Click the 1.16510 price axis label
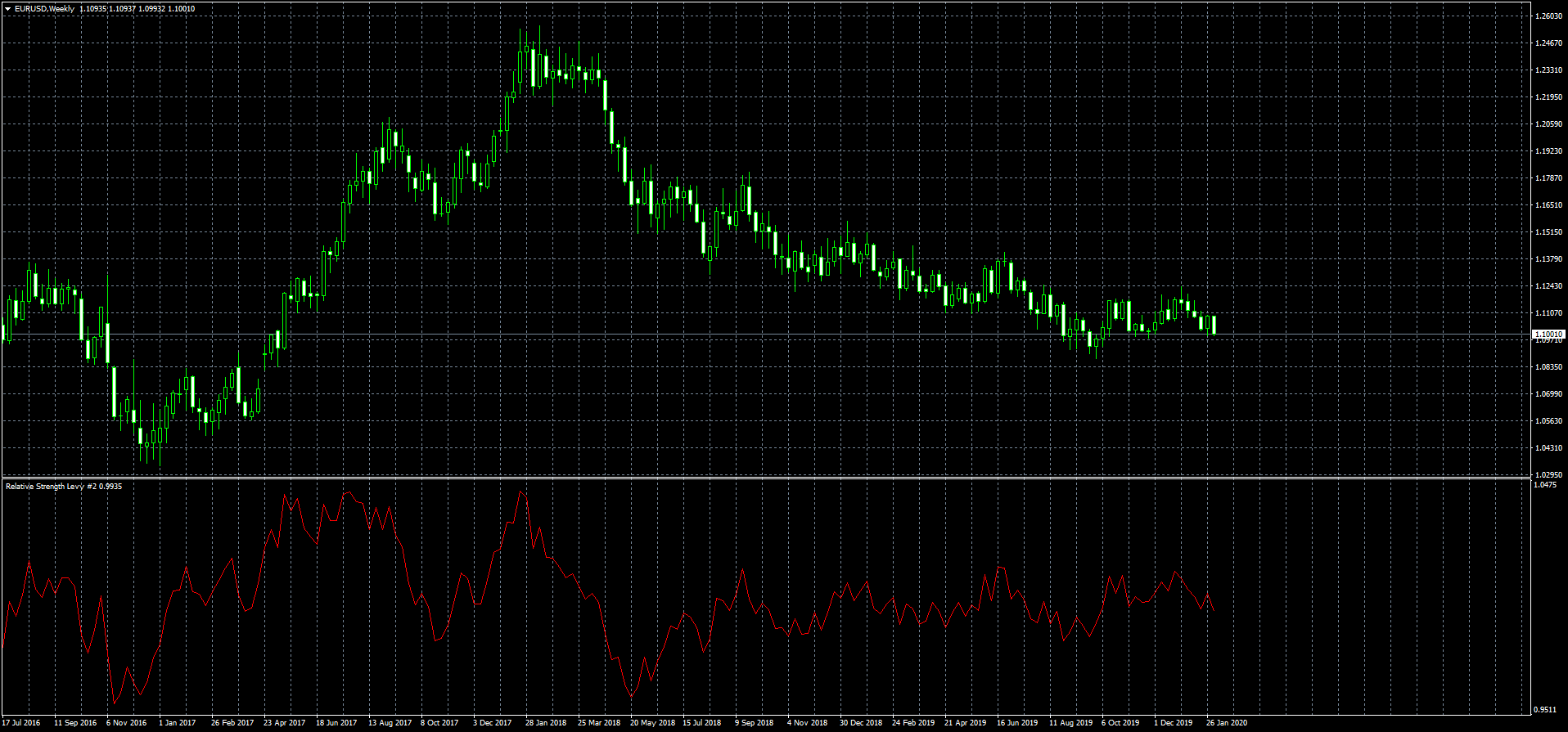The width and height of the screenshot is (1568, 732). (x=1549, y=205)
